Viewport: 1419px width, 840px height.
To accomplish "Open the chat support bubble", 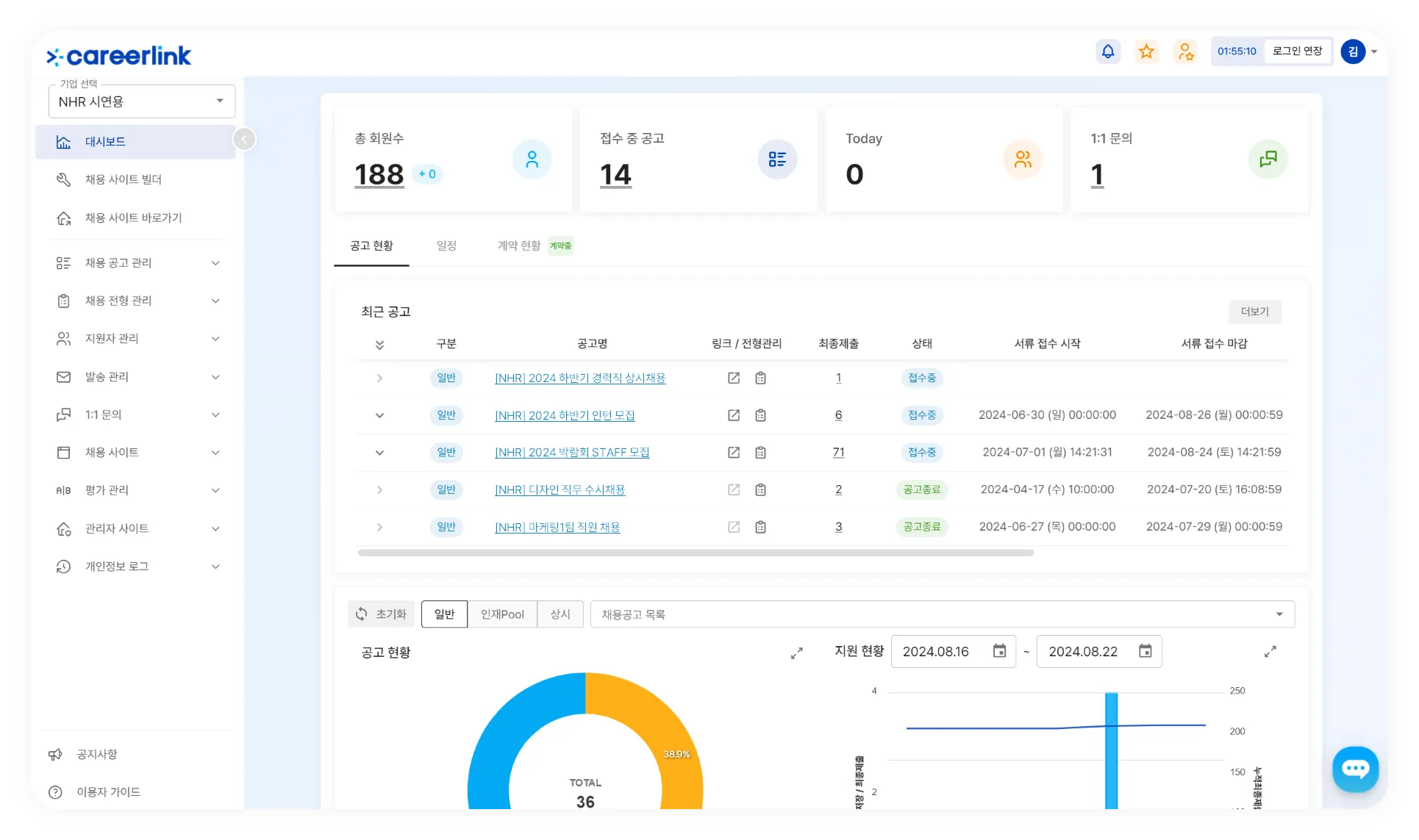I will [1355, 769].
